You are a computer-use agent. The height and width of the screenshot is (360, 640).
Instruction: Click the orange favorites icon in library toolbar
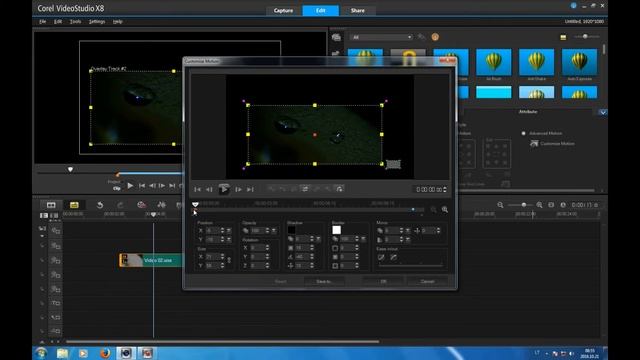click(435, 37)
